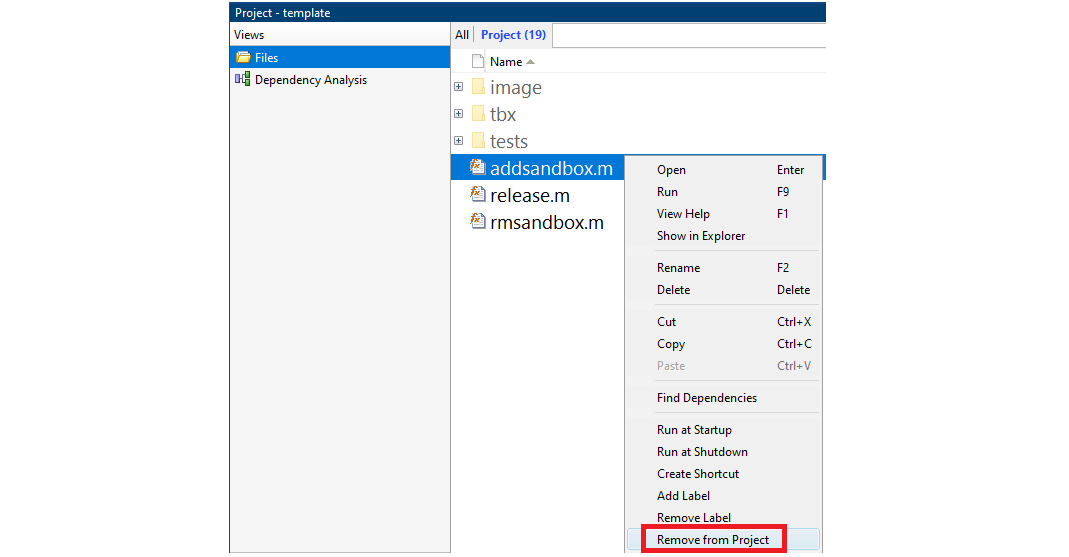Click the release.m file icon
The width and height of the screenshot is (1069, 557).
tap(478, 195)
